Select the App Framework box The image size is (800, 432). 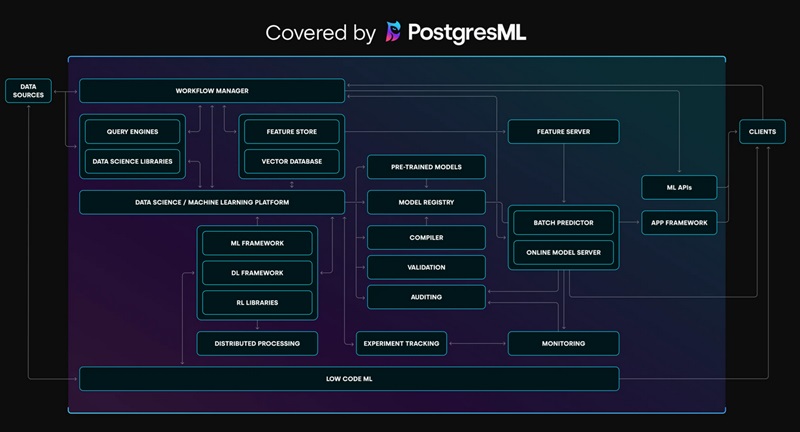(x=679, y=223)
